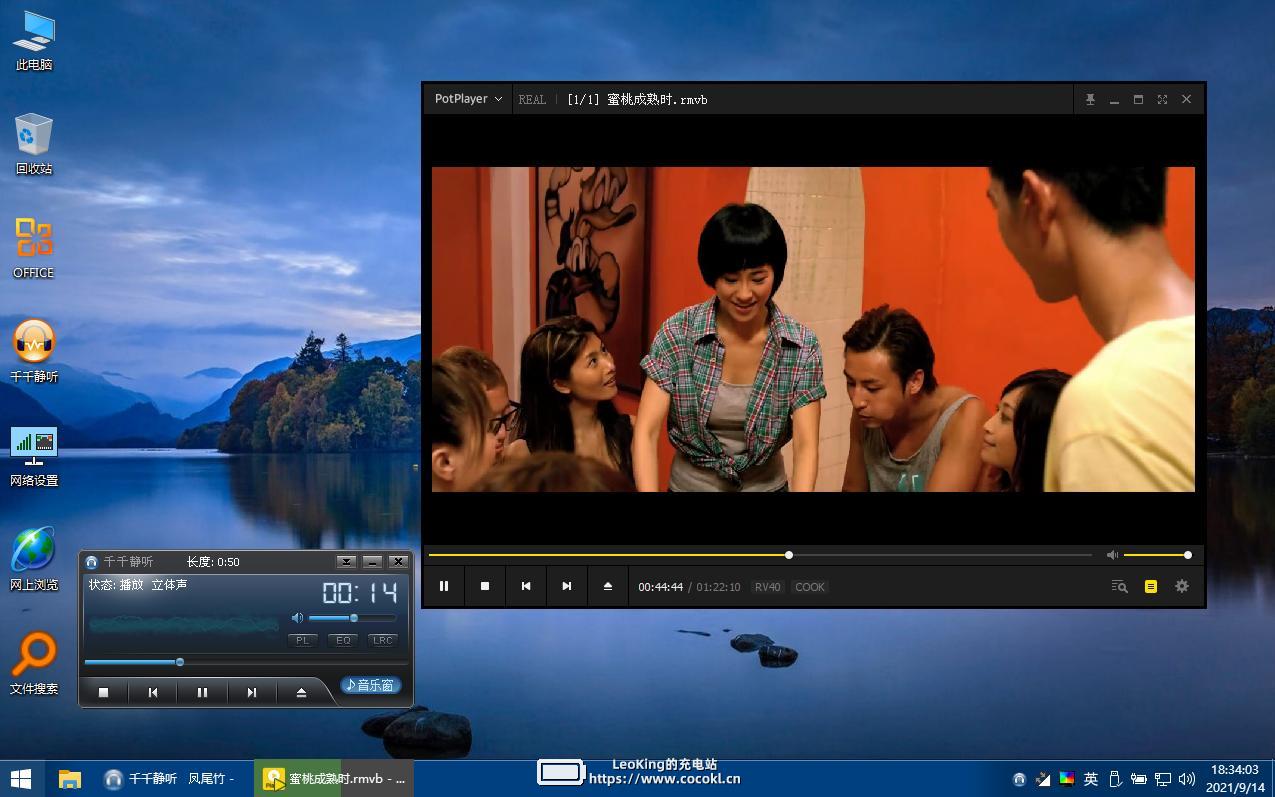
Task: Click the 千千静听 song progress slider handle
Action: pyautogui.click(x=180, y=662)
